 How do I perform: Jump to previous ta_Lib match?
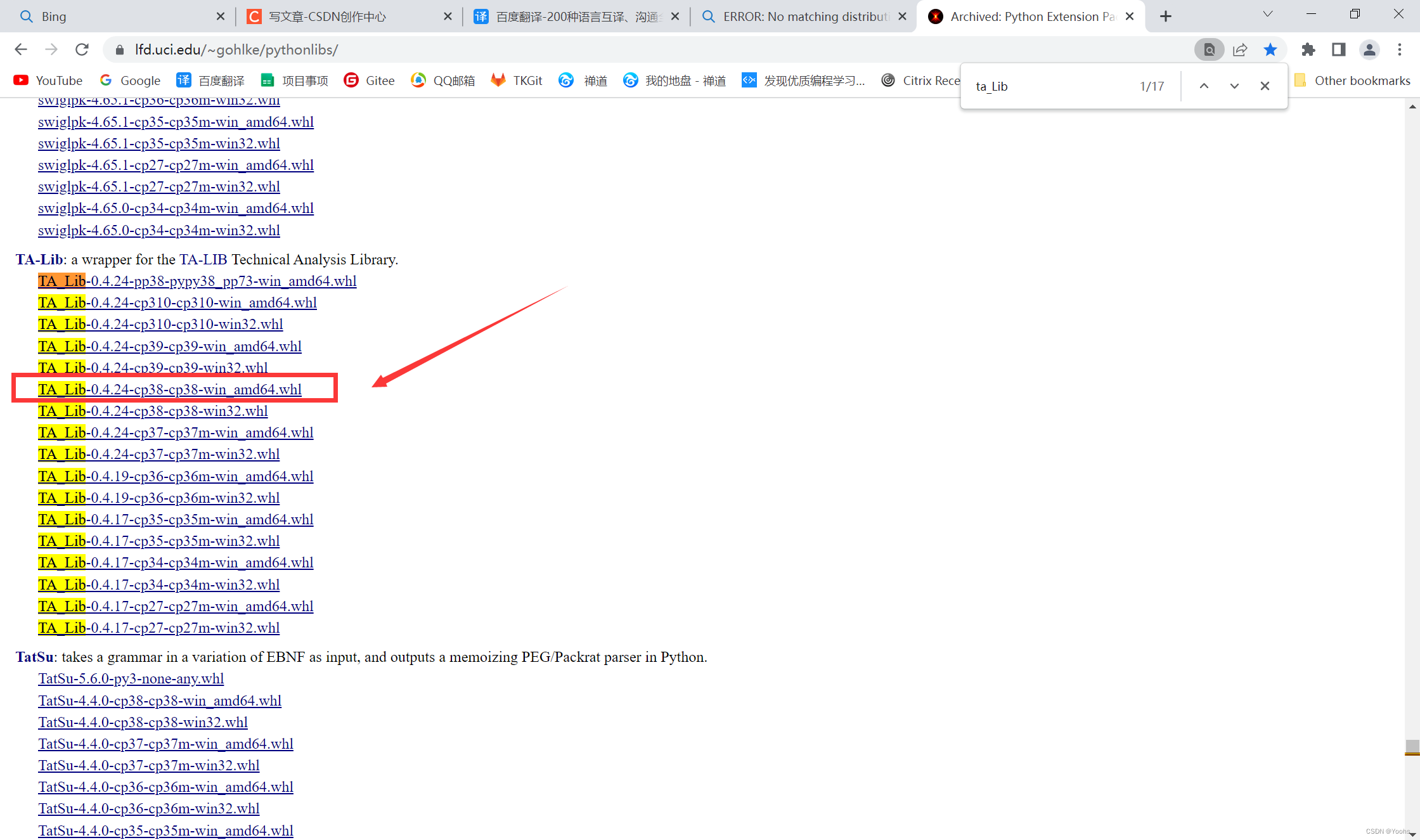pos(1203,85)
